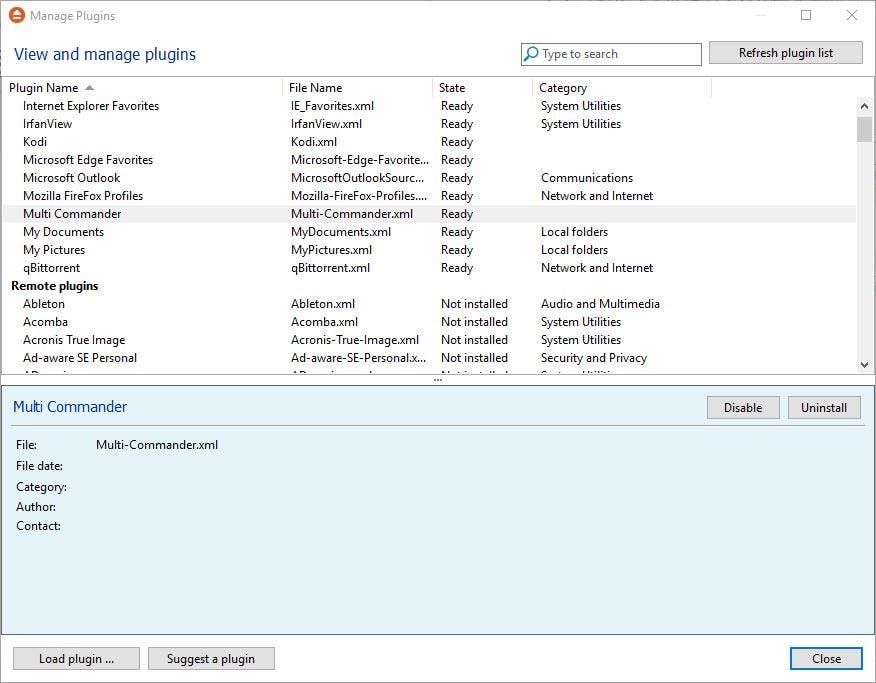This screenshot has height=683, width=876.
Task: Click Network and Internet for qBittorrent
Action: coord(597,268)
